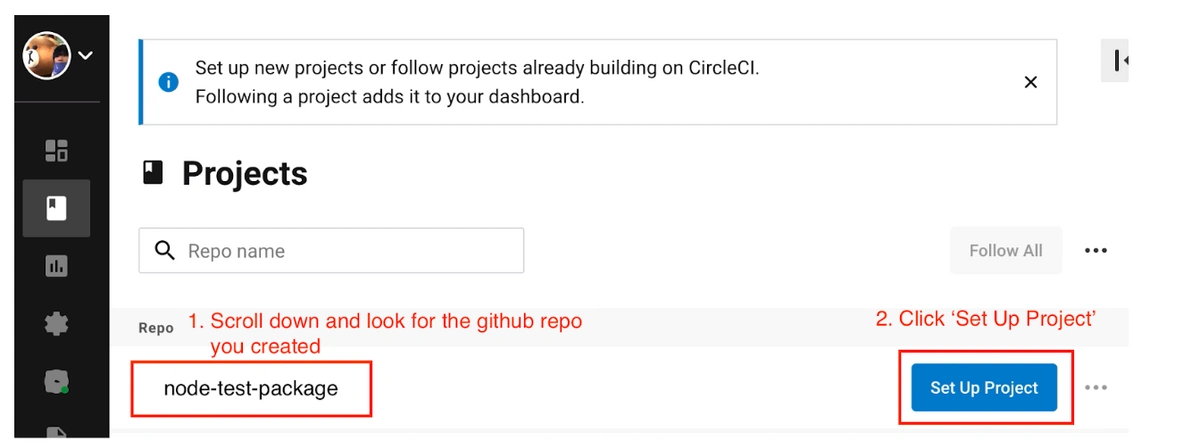Screen dimensions: 1200x448
Task: Dismiss the CircleCI info banner
Action: pos(1031,82)
